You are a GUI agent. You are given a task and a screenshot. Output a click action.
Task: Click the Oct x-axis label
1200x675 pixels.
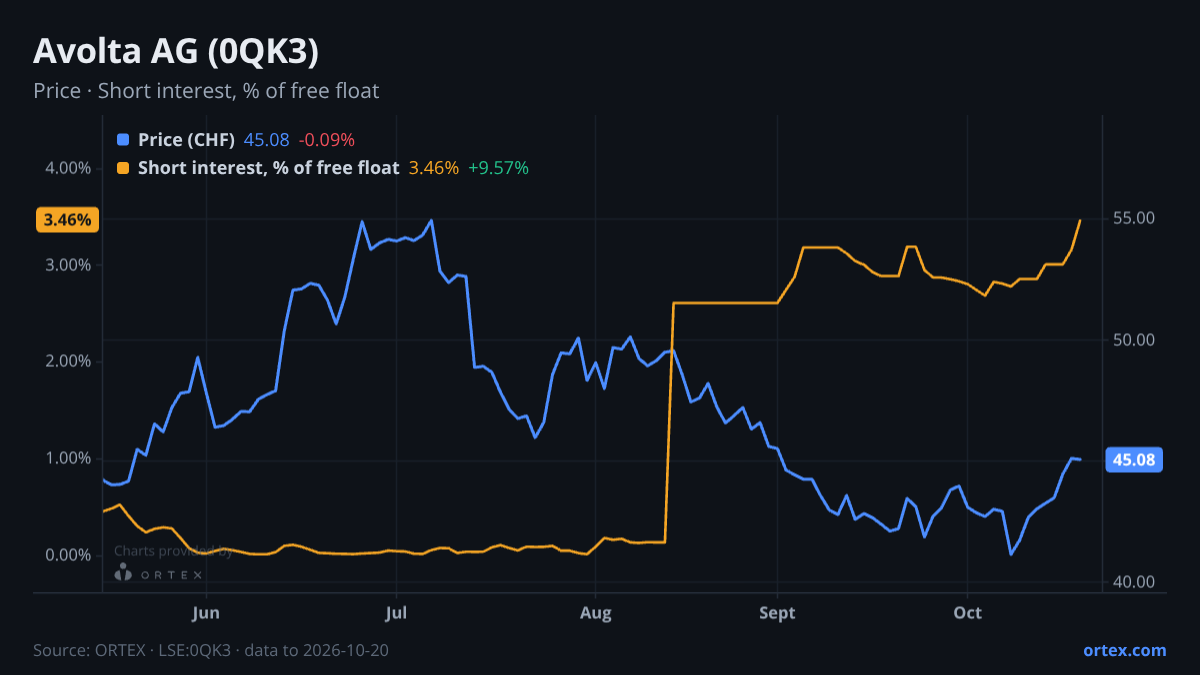point(967,612)
